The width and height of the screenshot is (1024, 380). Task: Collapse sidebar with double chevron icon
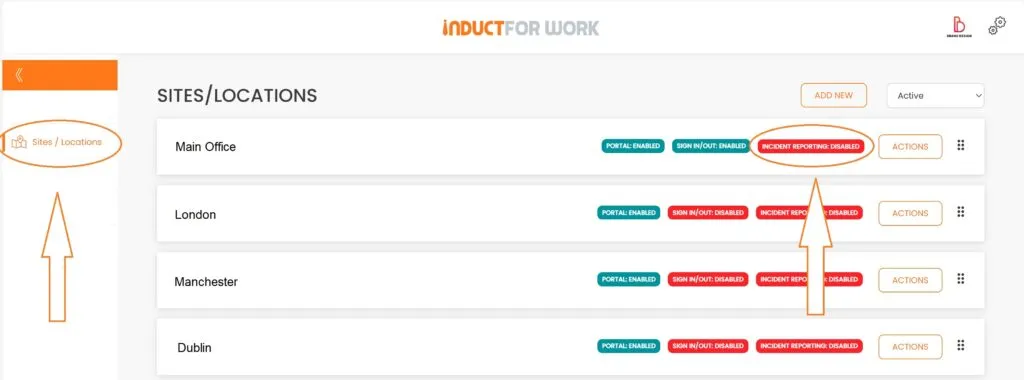19,75
